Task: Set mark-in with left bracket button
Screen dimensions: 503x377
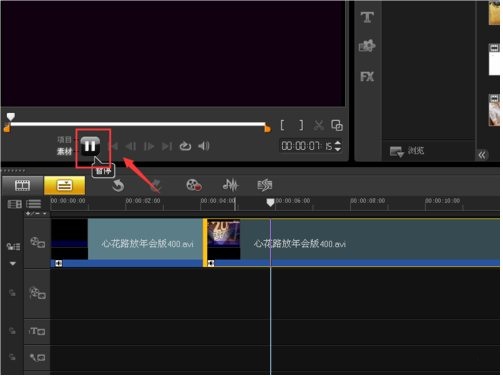Action: [282, 125]
